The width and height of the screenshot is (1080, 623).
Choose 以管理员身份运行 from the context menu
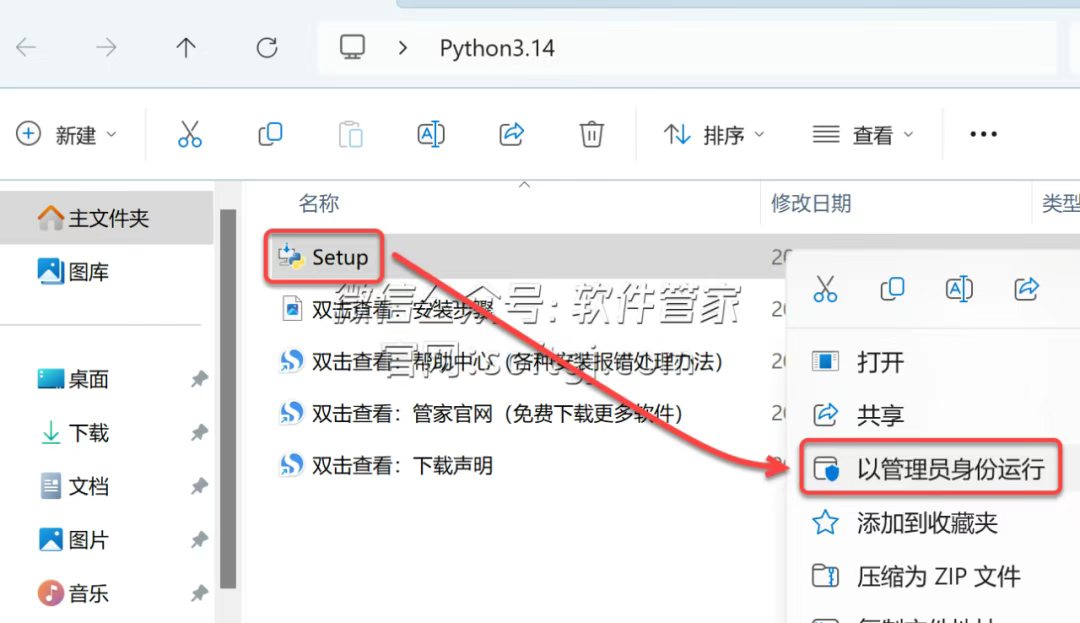[x=930, y=469]
